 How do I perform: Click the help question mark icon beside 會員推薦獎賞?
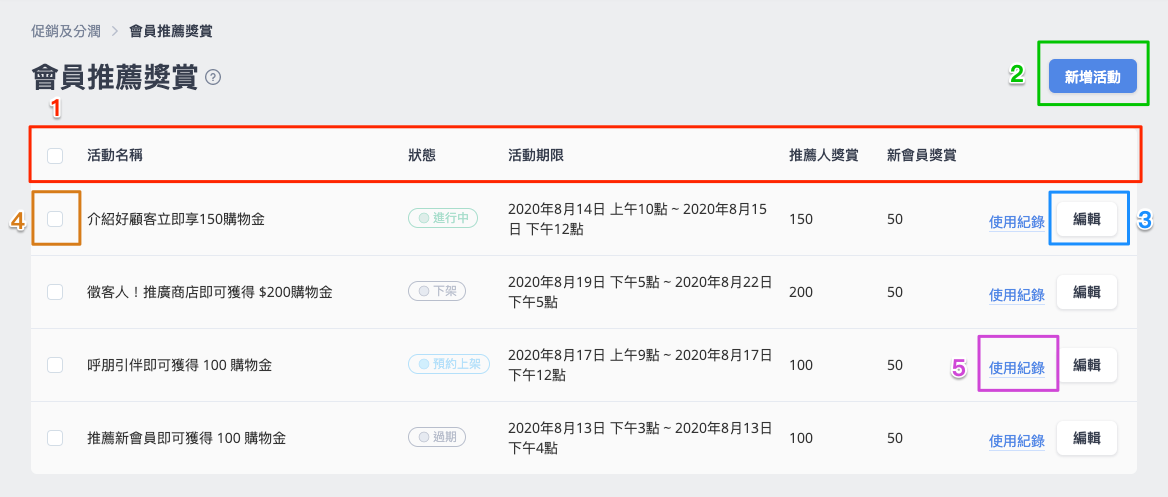(213, 77)
